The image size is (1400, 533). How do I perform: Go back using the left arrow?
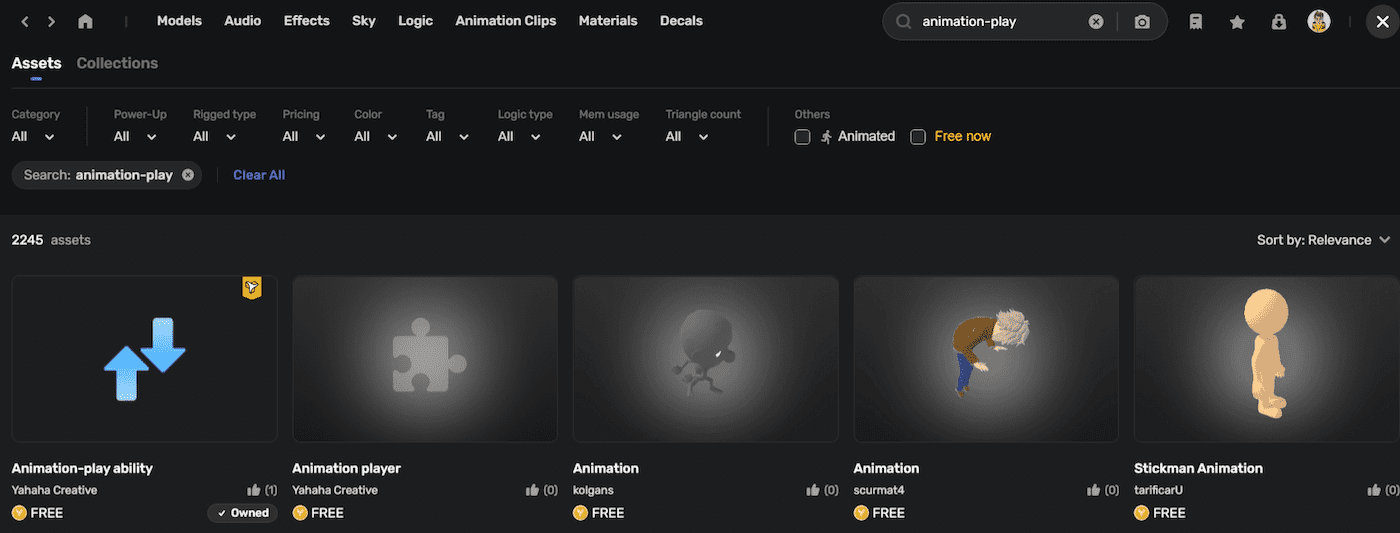pyautogui.click(x=25, y=21)
